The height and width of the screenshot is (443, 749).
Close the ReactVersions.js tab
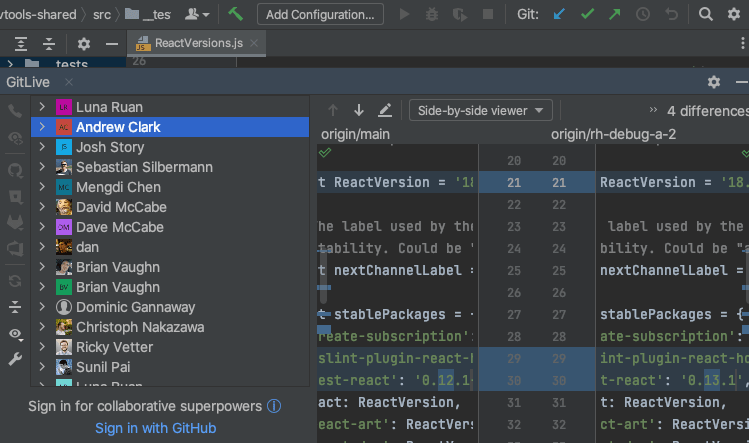click(x=254, y=43)
